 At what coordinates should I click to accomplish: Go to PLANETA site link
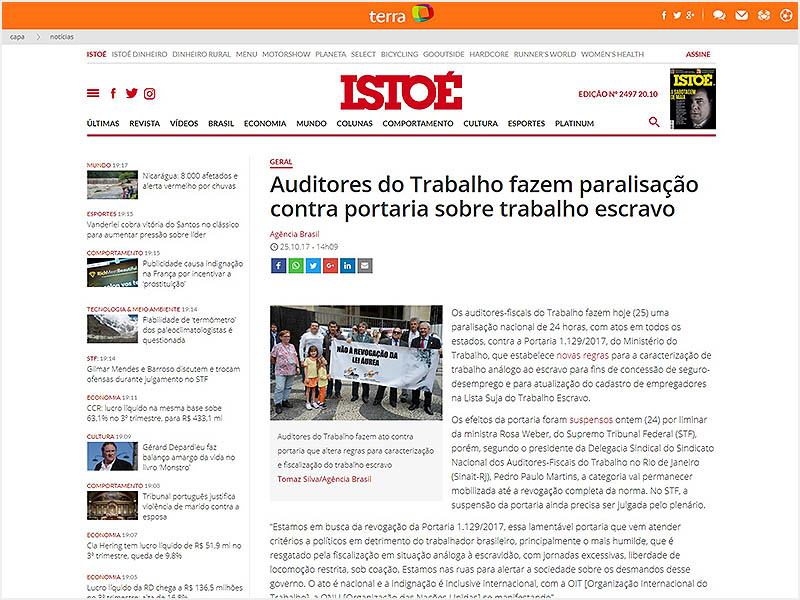point(331,54)
